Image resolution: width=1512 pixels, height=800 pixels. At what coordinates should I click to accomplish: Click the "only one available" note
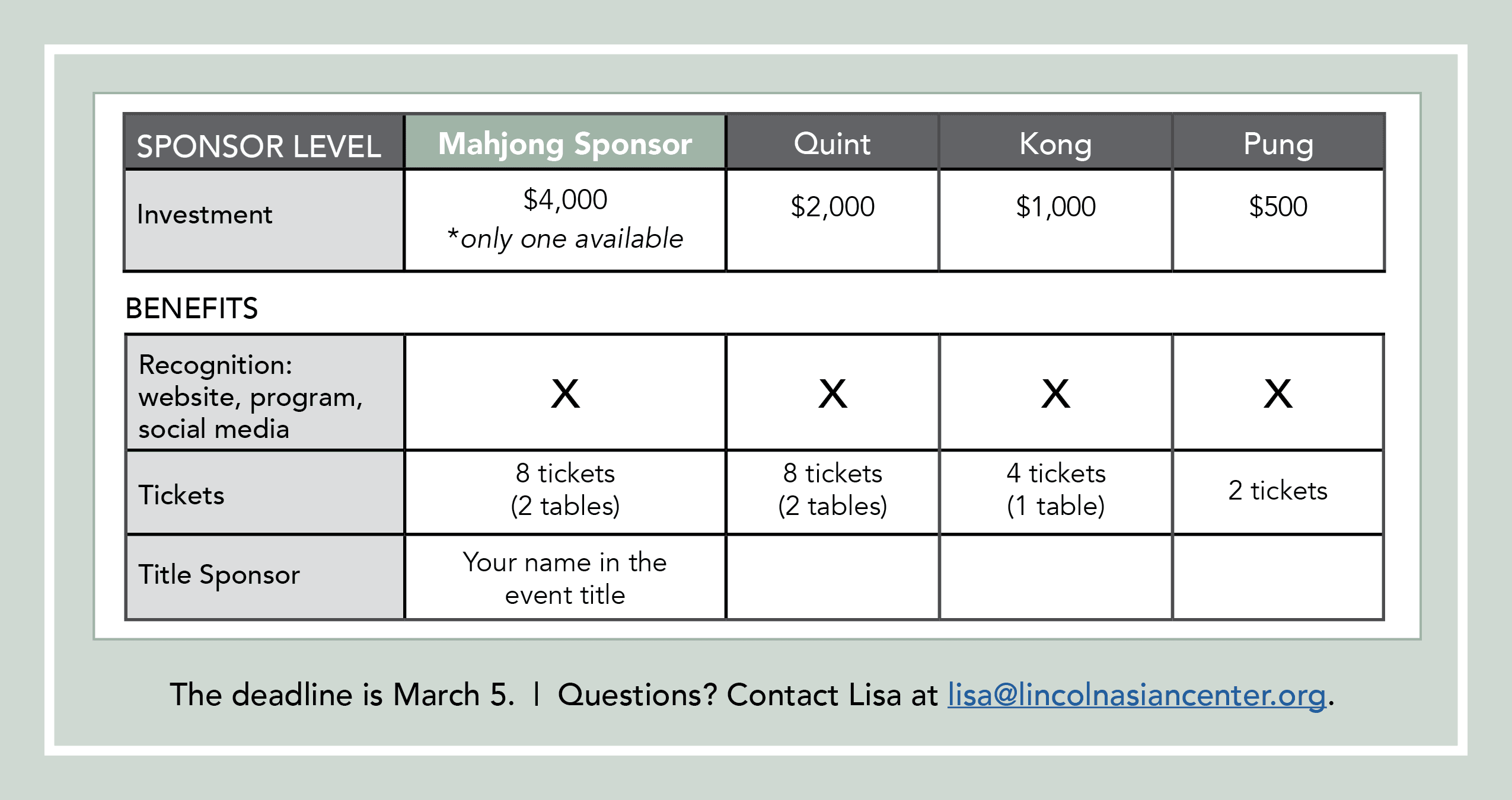[x=565, y=239]
